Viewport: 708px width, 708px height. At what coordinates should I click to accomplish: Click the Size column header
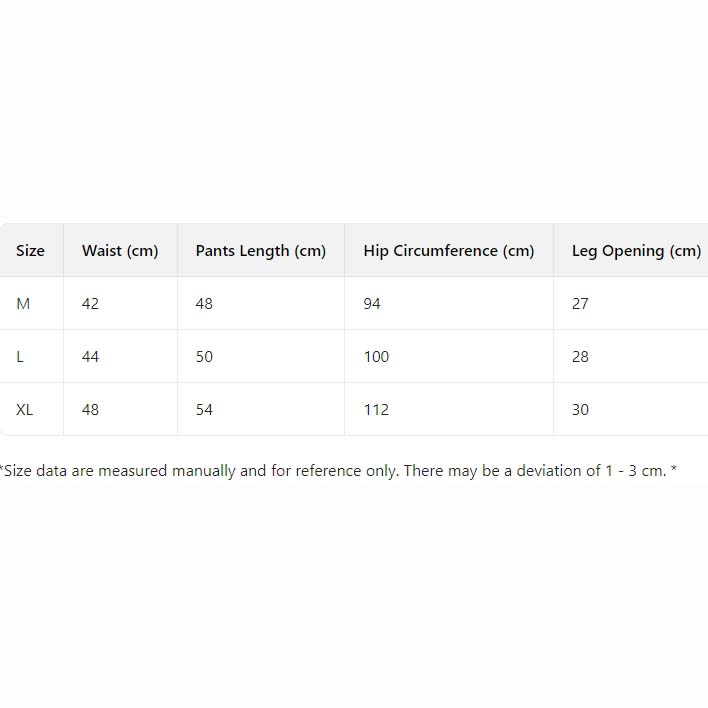(x=30, y=251)
